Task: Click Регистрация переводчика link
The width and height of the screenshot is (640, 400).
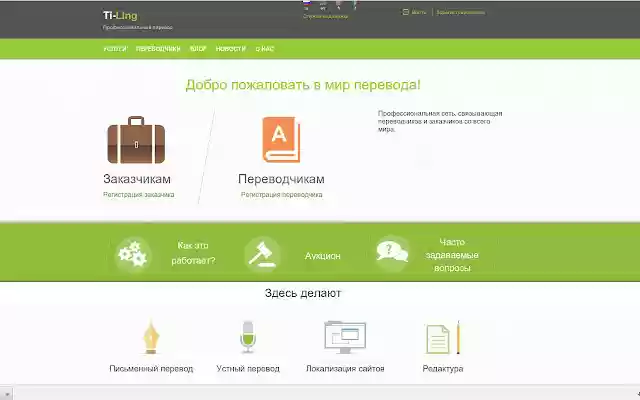Action: pyautogui.click(x=281, y=195)
